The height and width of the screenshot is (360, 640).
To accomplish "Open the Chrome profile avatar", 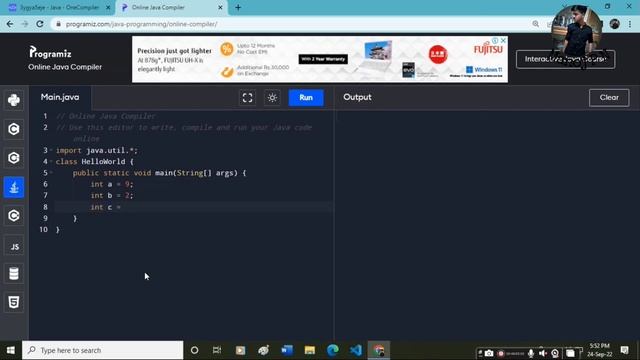I will click(x=614, y=24).
